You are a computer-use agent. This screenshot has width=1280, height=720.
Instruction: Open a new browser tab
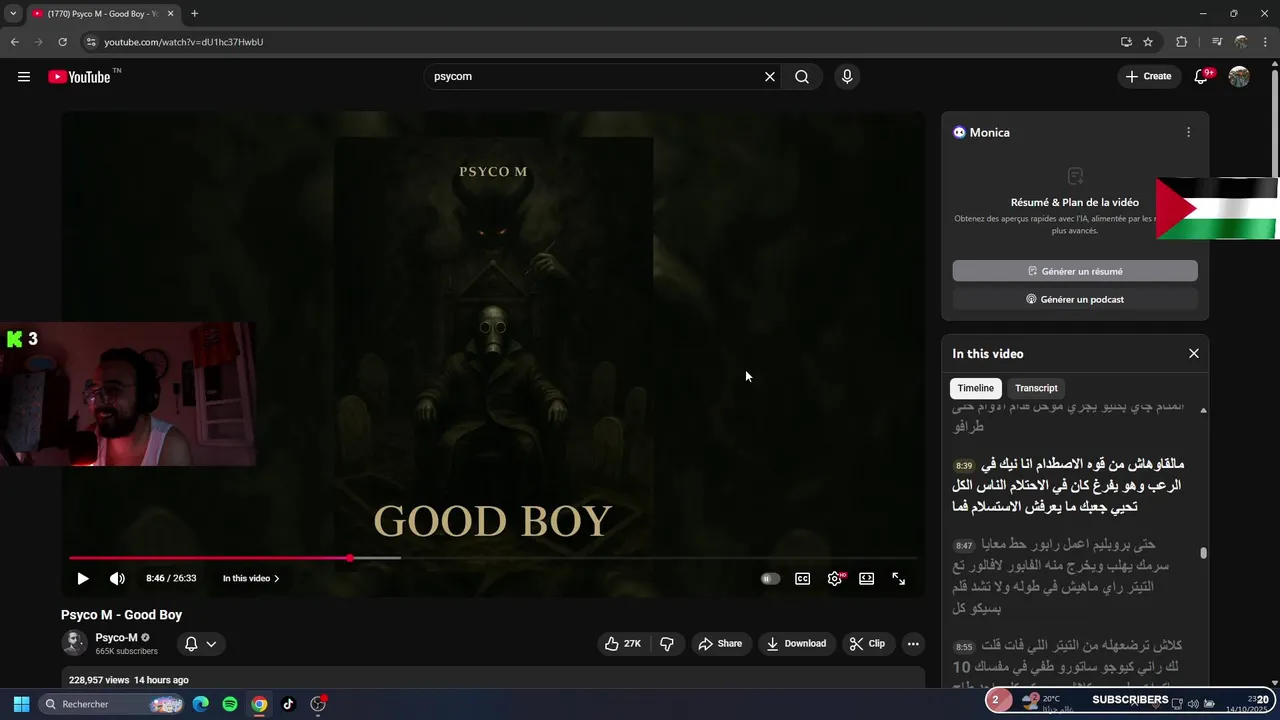point(194,14)
